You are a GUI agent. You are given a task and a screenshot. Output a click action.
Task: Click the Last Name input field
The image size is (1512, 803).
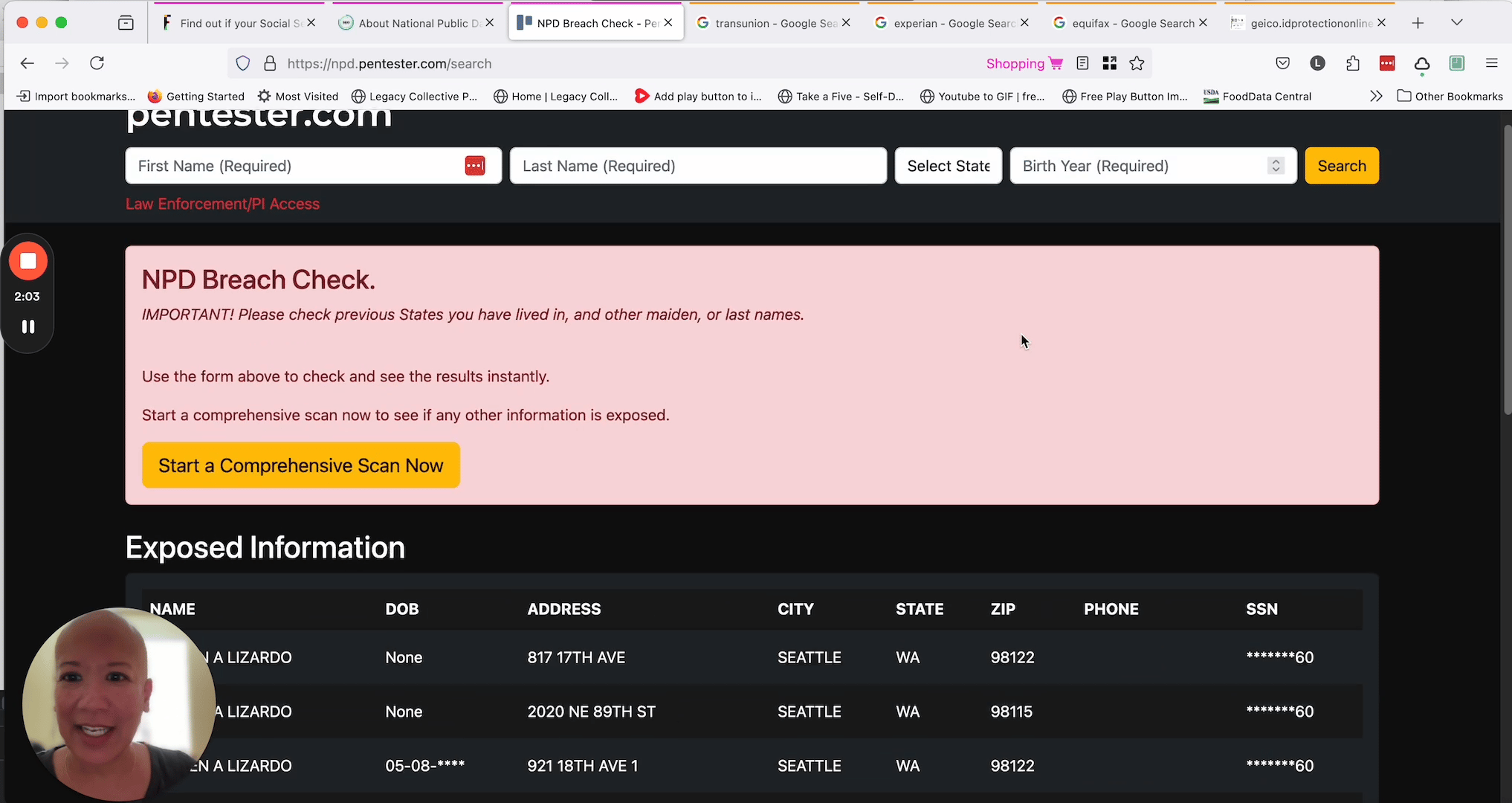698,166
